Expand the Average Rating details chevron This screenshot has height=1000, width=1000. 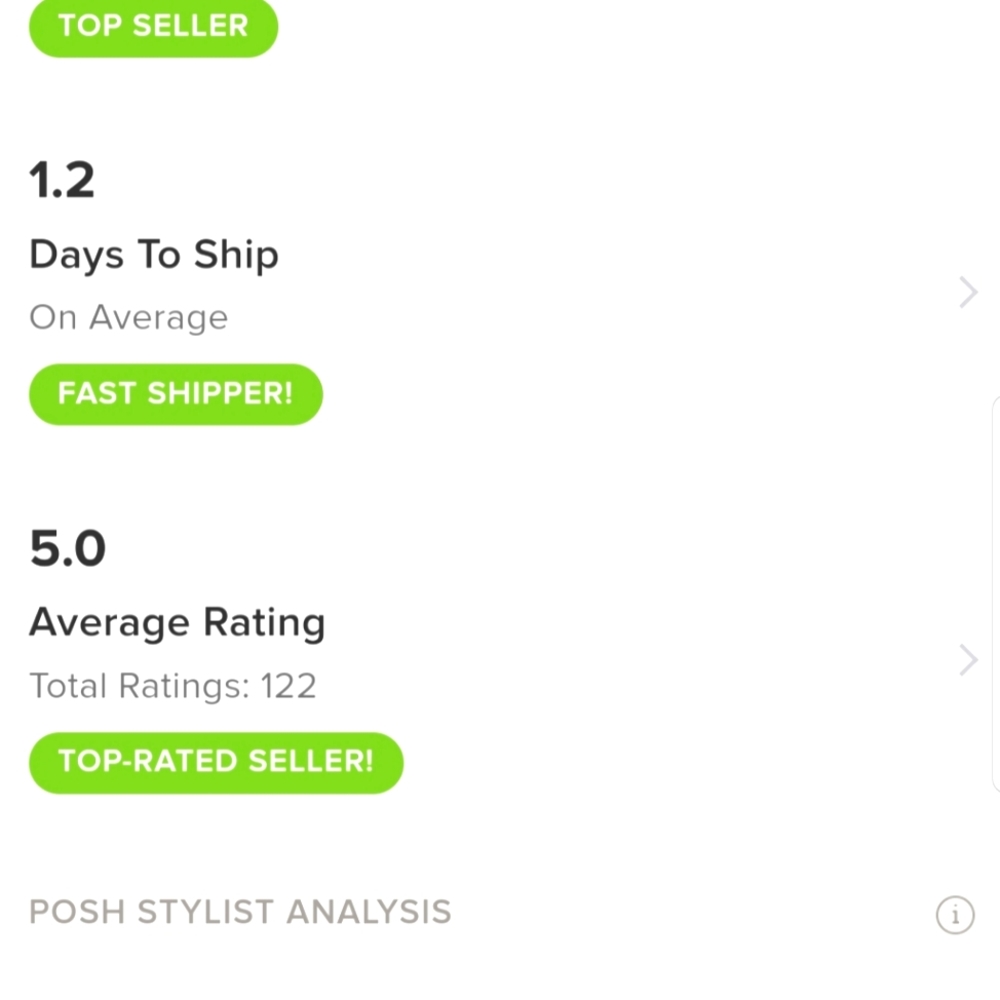[968, 659]
